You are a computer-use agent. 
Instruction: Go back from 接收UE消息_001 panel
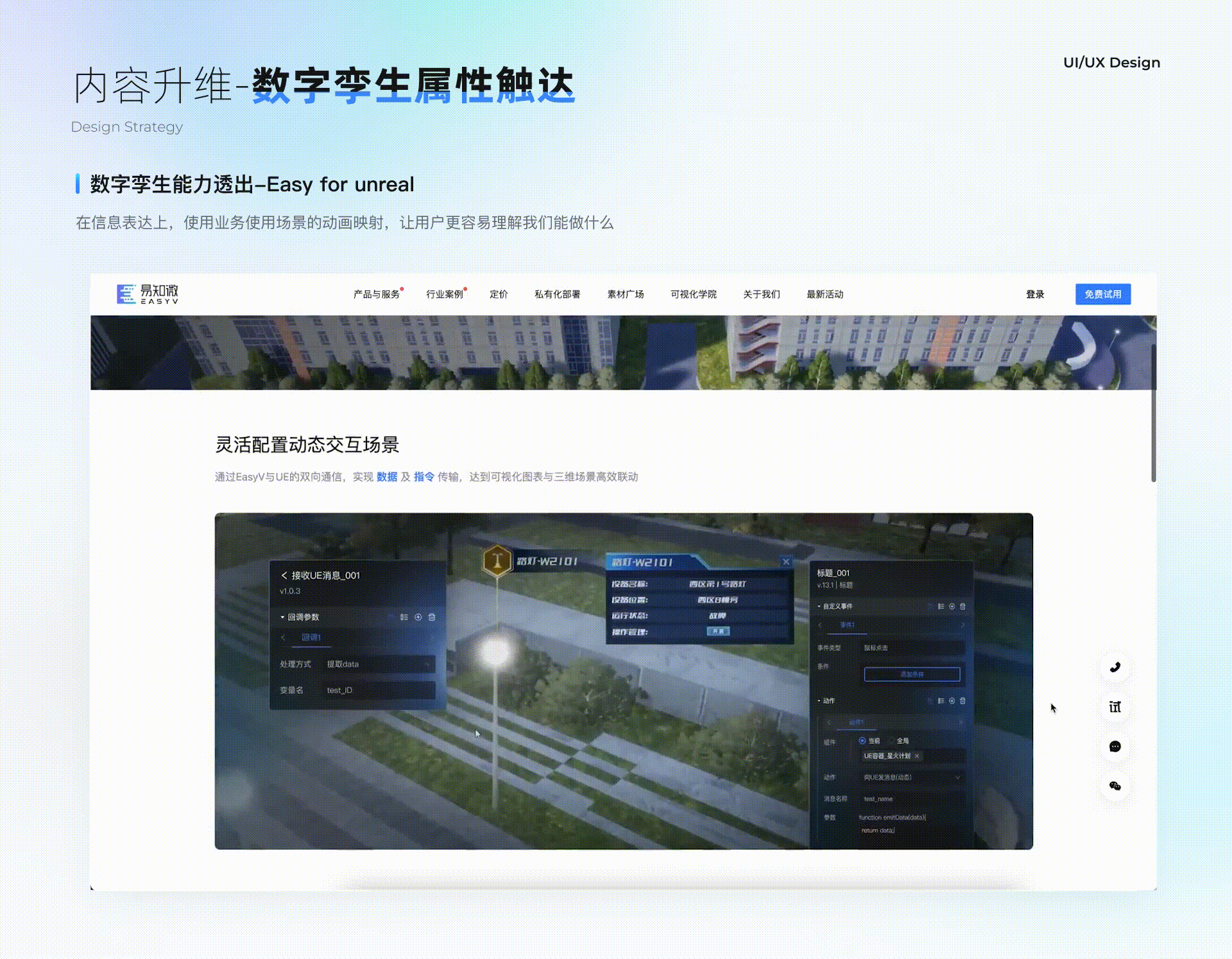click(284, 575)
